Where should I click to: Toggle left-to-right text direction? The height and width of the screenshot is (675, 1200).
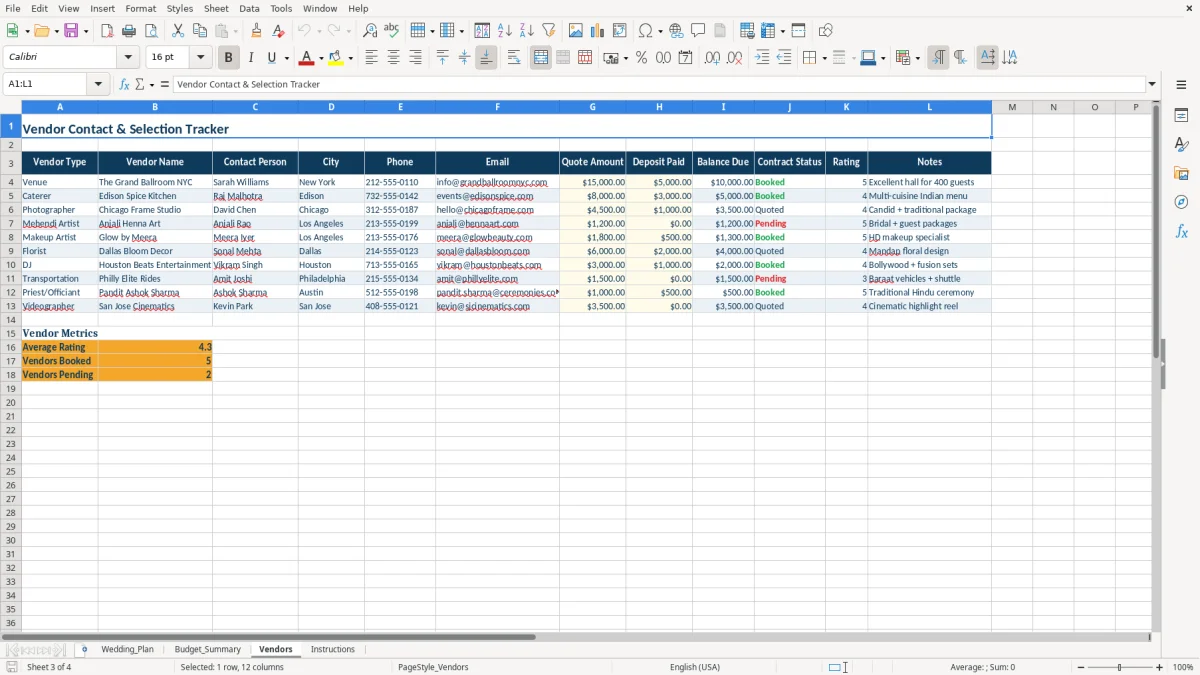click(x=938, y=58)
